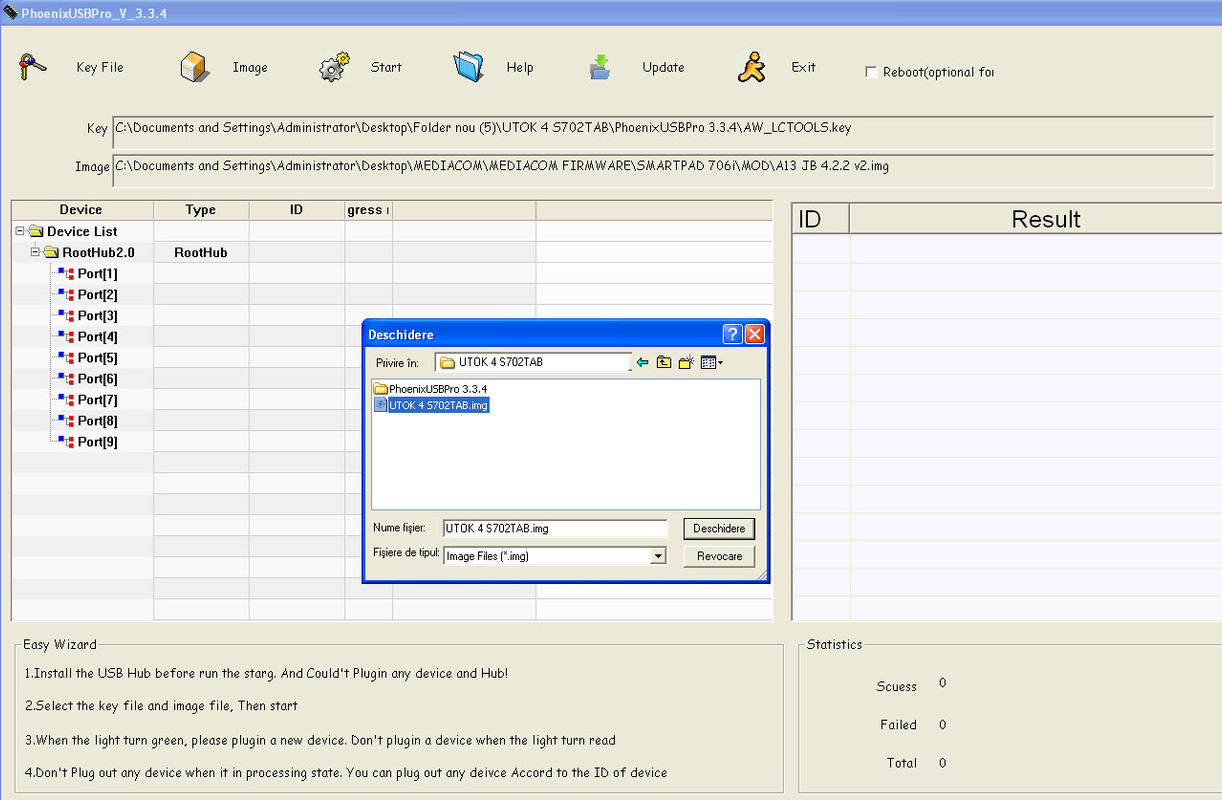Click the dialog help question-mark button
Viewport: 1222px width, 800px height.
[732, 334]
